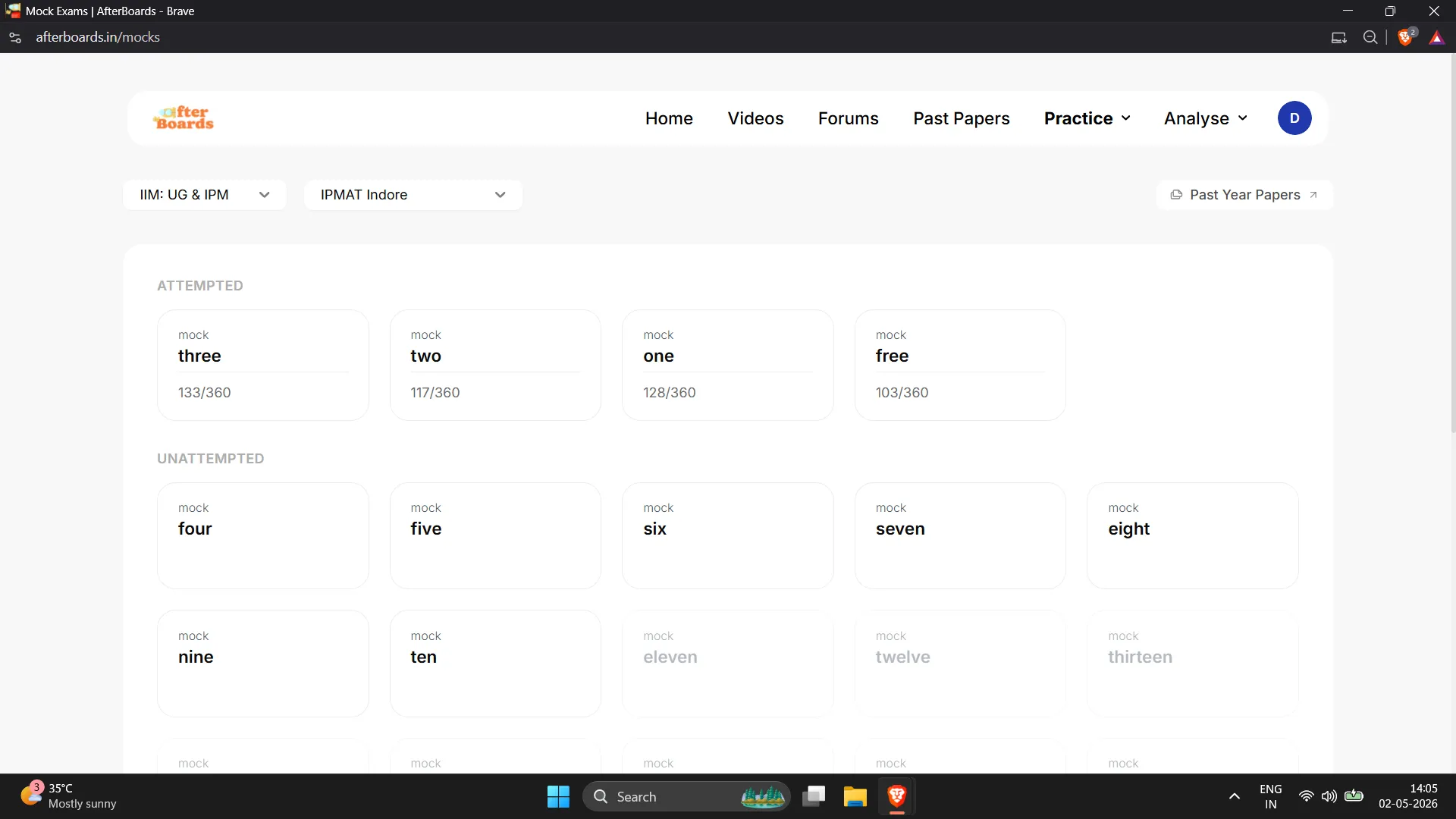Start unattempted mock six
This screenshot has width=1456, height=819.
pos(728,535)
